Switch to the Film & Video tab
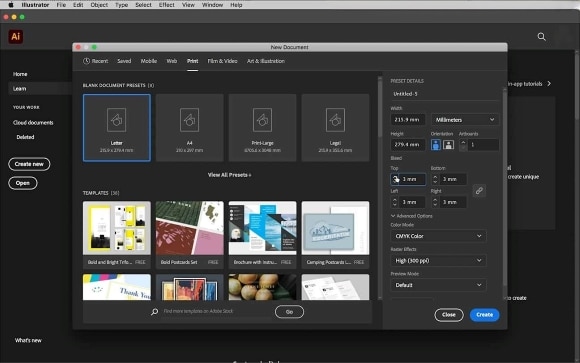Screen dimensions: 580x363 coord(222,61)
